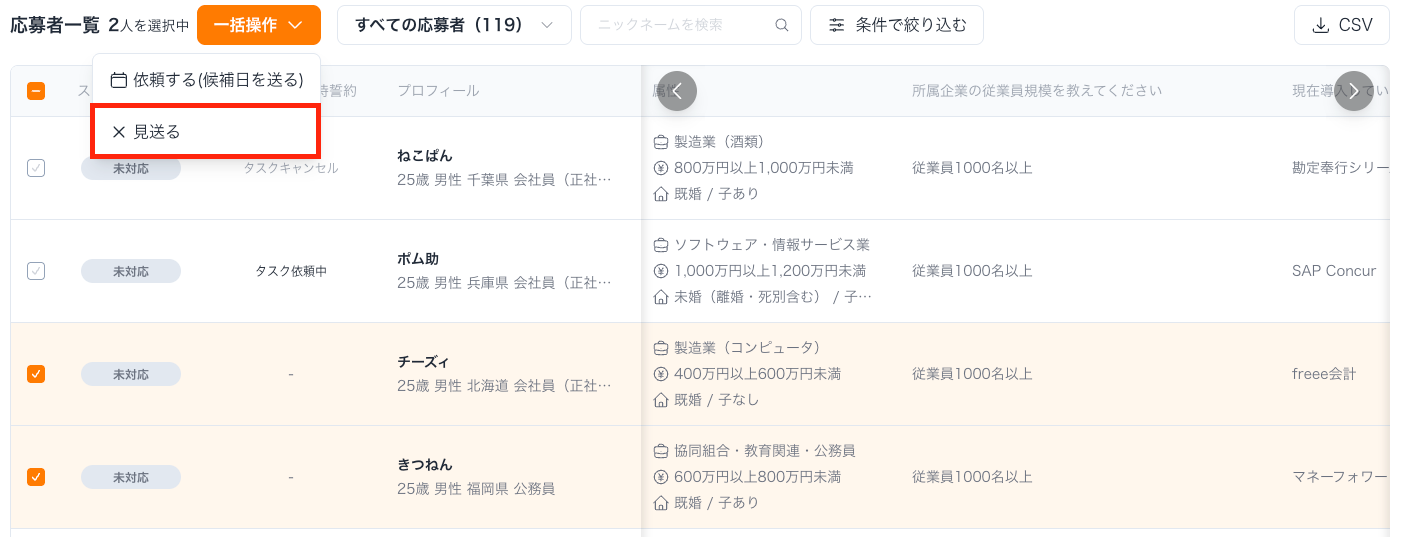
Task: Click briefcase icon in ねこぱん's row
Action: [661, 142]
